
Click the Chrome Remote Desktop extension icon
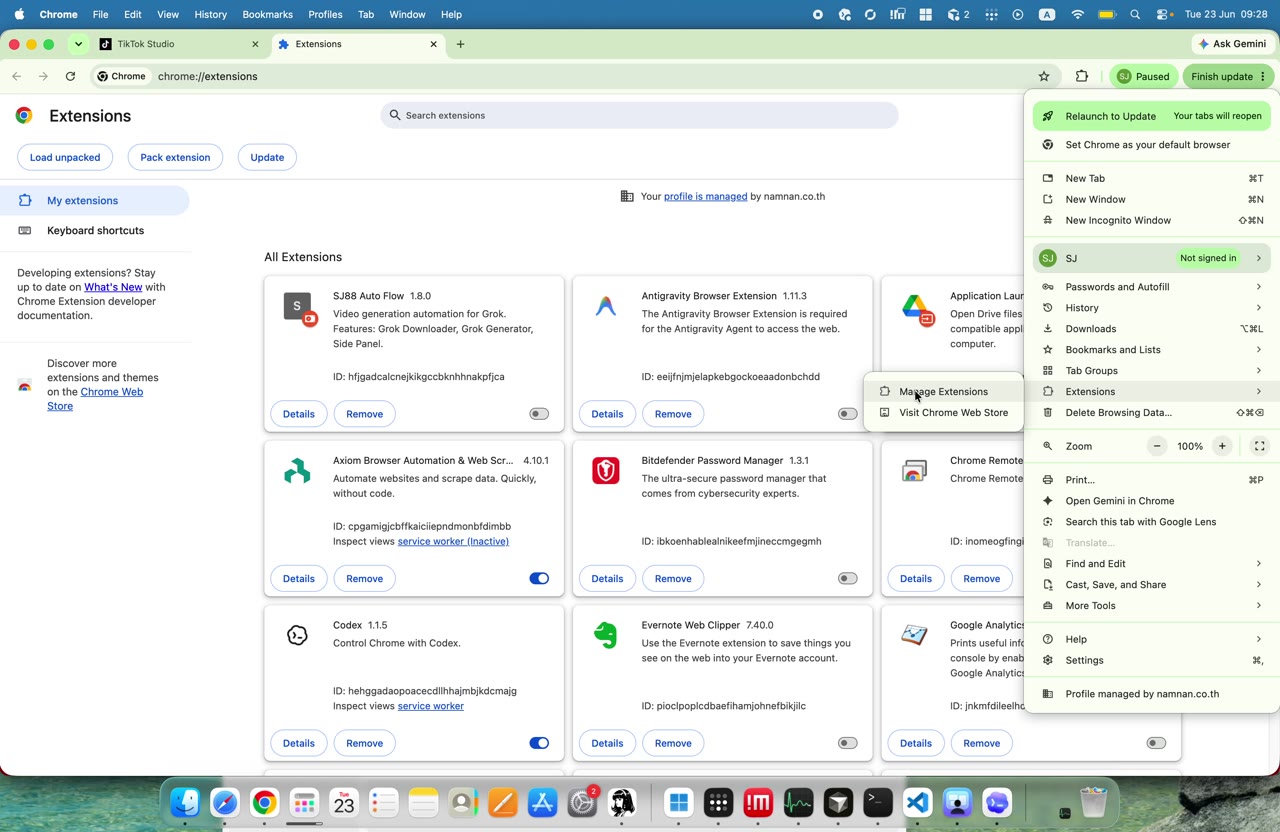pos(914,471)
